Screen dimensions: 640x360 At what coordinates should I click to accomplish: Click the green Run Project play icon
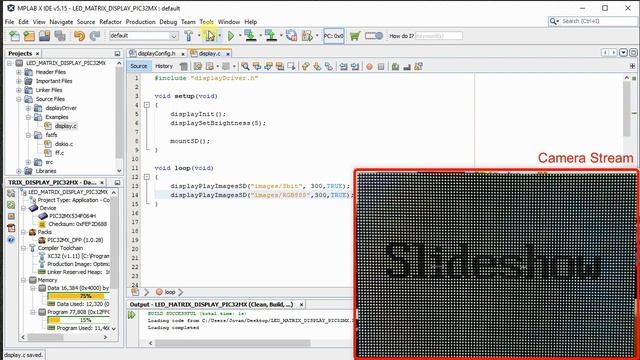(x=231, y=36)
